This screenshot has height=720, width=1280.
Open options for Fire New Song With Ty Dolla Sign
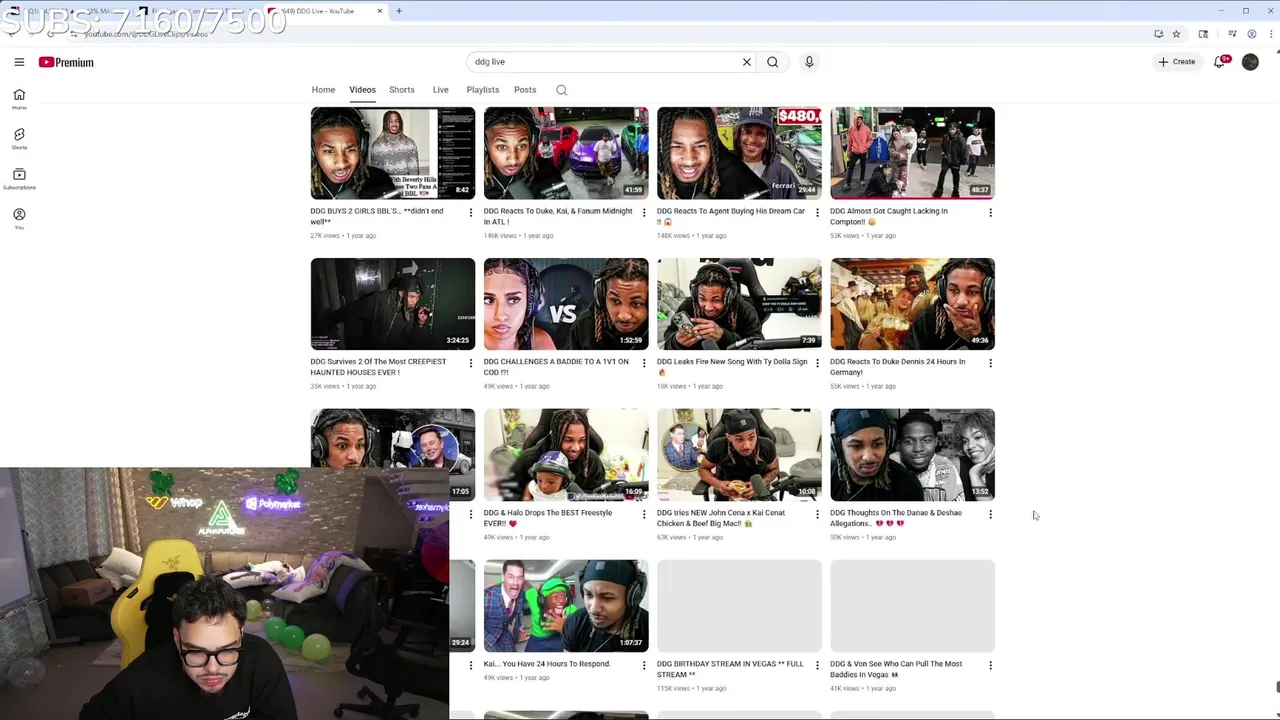817,363
